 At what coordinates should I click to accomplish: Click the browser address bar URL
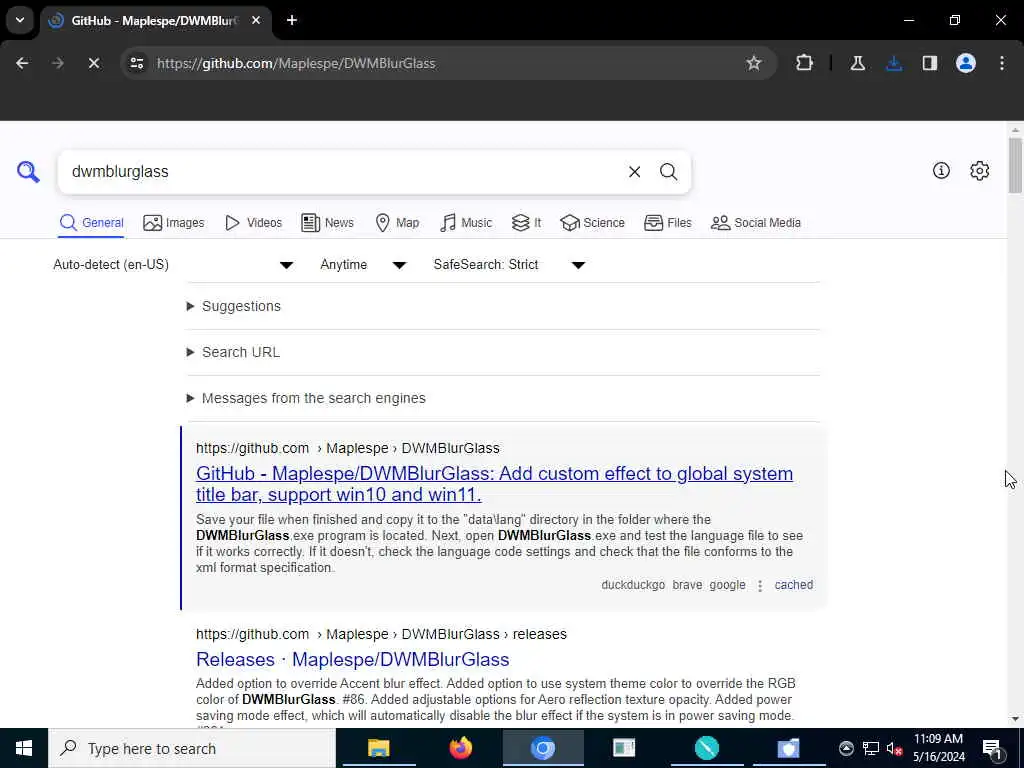(x=296, y=63)
